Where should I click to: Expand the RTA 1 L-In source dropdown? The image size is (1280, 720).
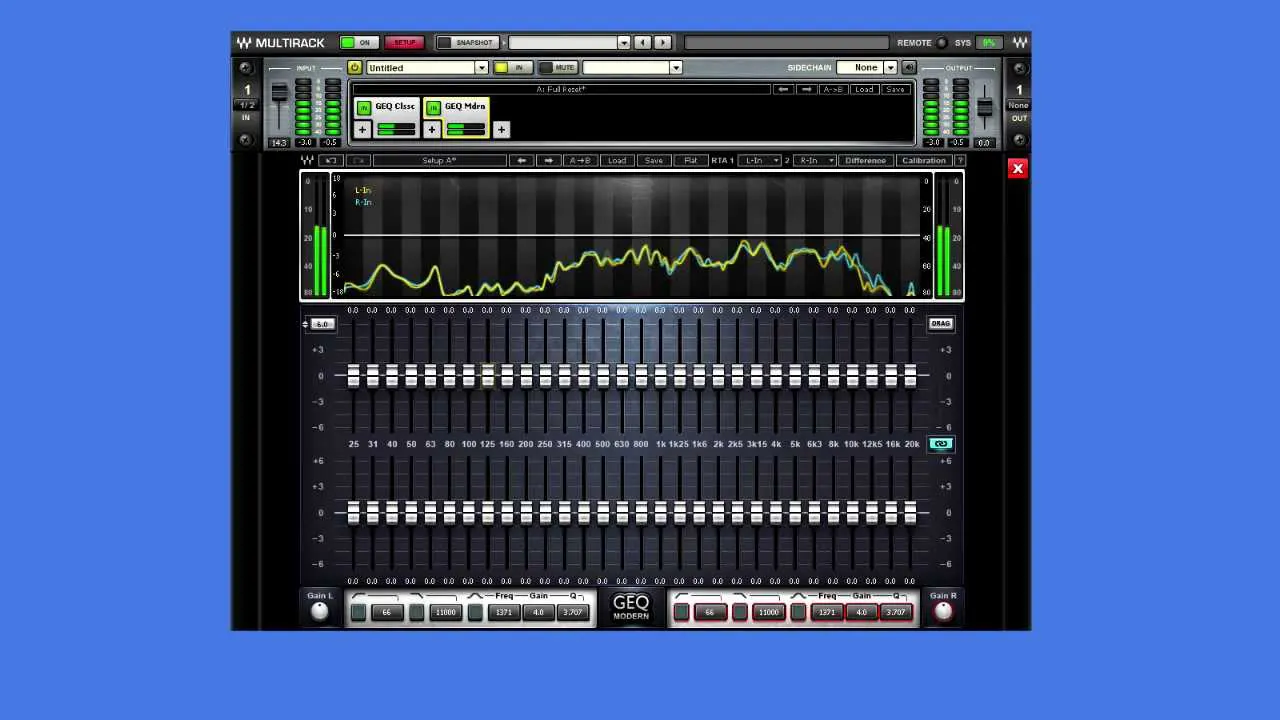773,161
